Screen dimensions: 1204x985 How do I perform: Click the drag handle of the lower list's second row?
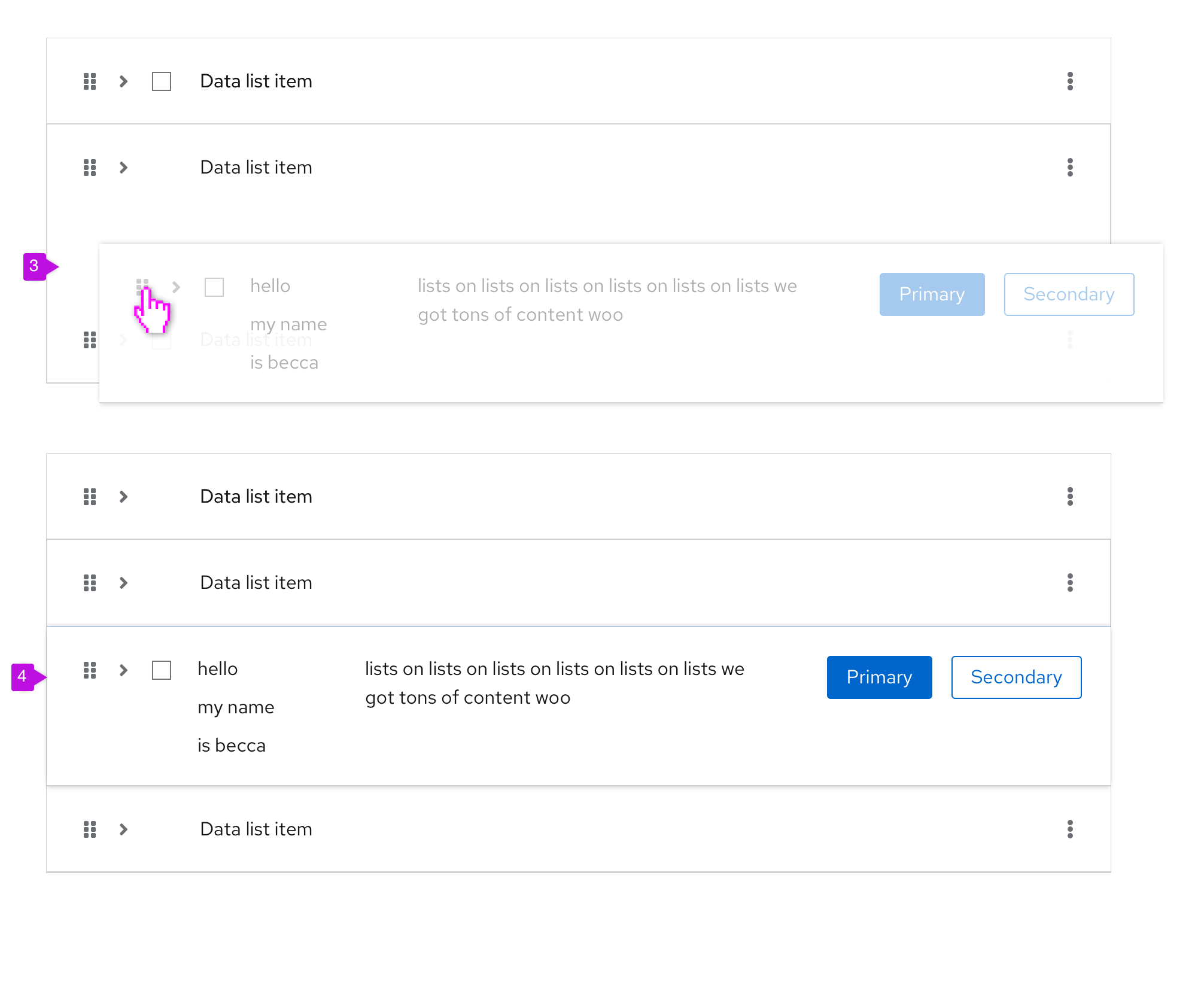(x=90, y=583)
